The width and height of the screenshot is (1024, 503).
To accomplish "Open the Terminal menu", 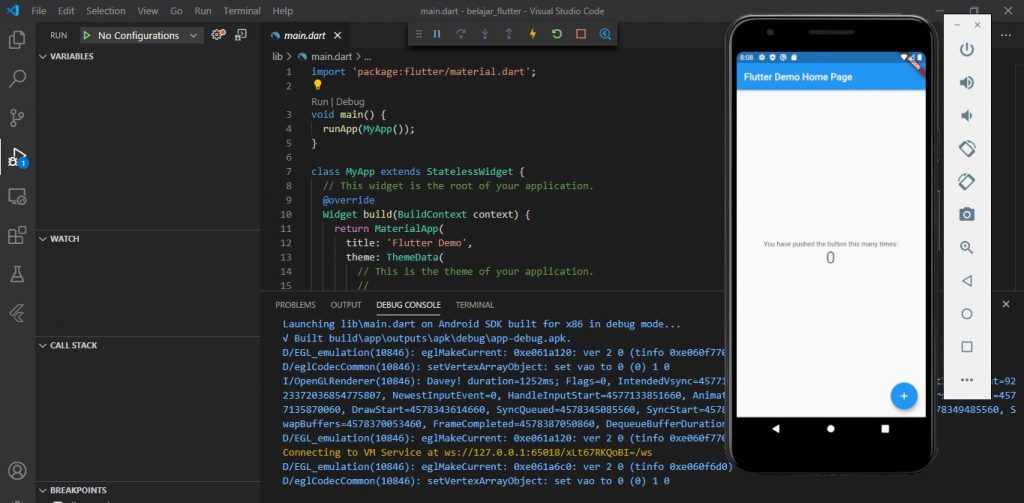I will 242,11.
